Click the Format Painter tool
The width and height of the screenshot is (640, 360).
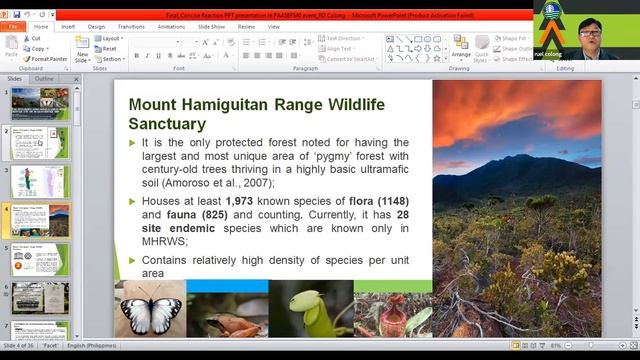tap(45, 59)
